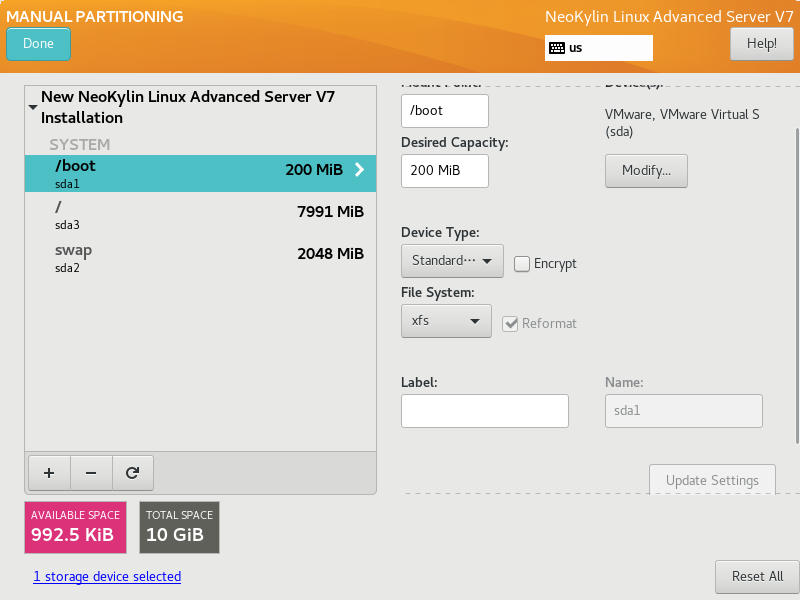The height and width of the screenshot is (600, 800).
Task: Open the File System xfs dropdown
Action: pyautogui.click(x=446, y=321)
